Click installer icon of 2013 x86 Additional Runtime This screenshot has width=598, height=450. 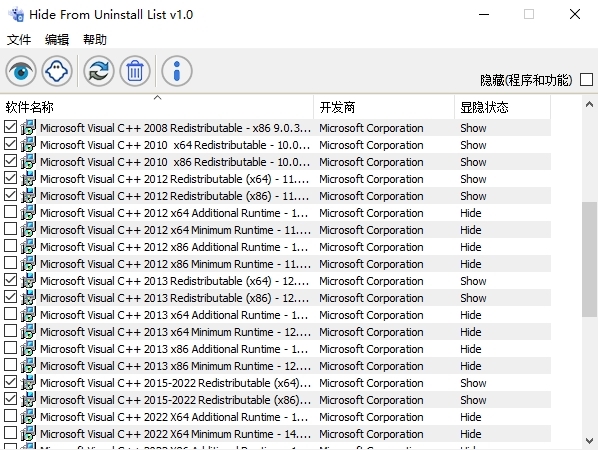[28, 349]
